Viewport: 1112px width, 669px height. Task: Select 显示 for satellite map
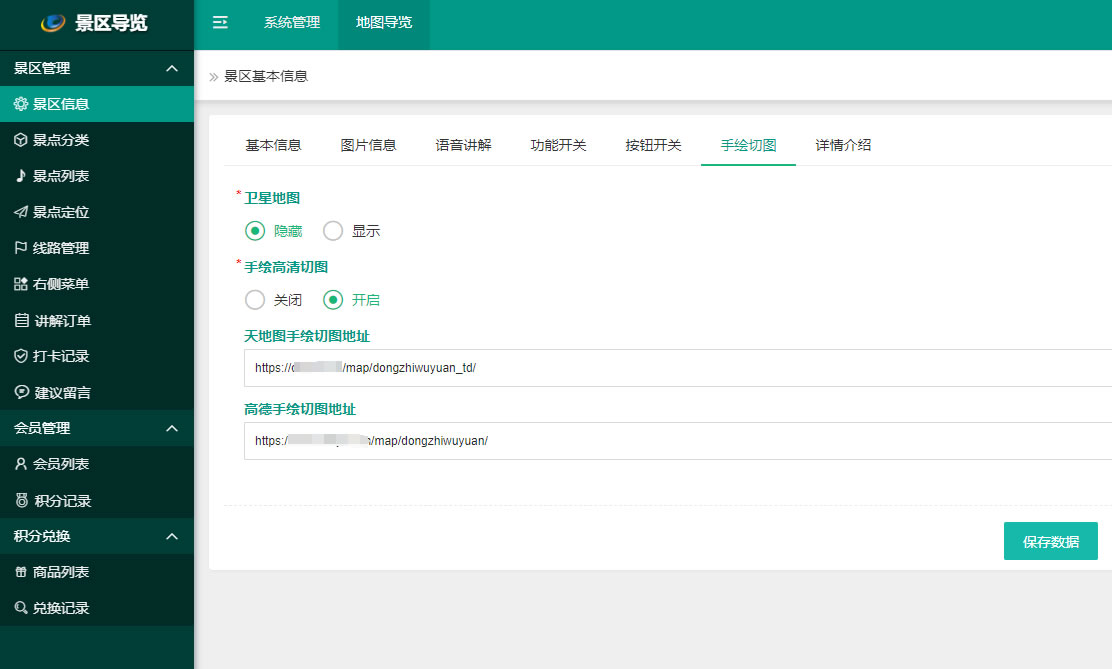pos(333,231)
